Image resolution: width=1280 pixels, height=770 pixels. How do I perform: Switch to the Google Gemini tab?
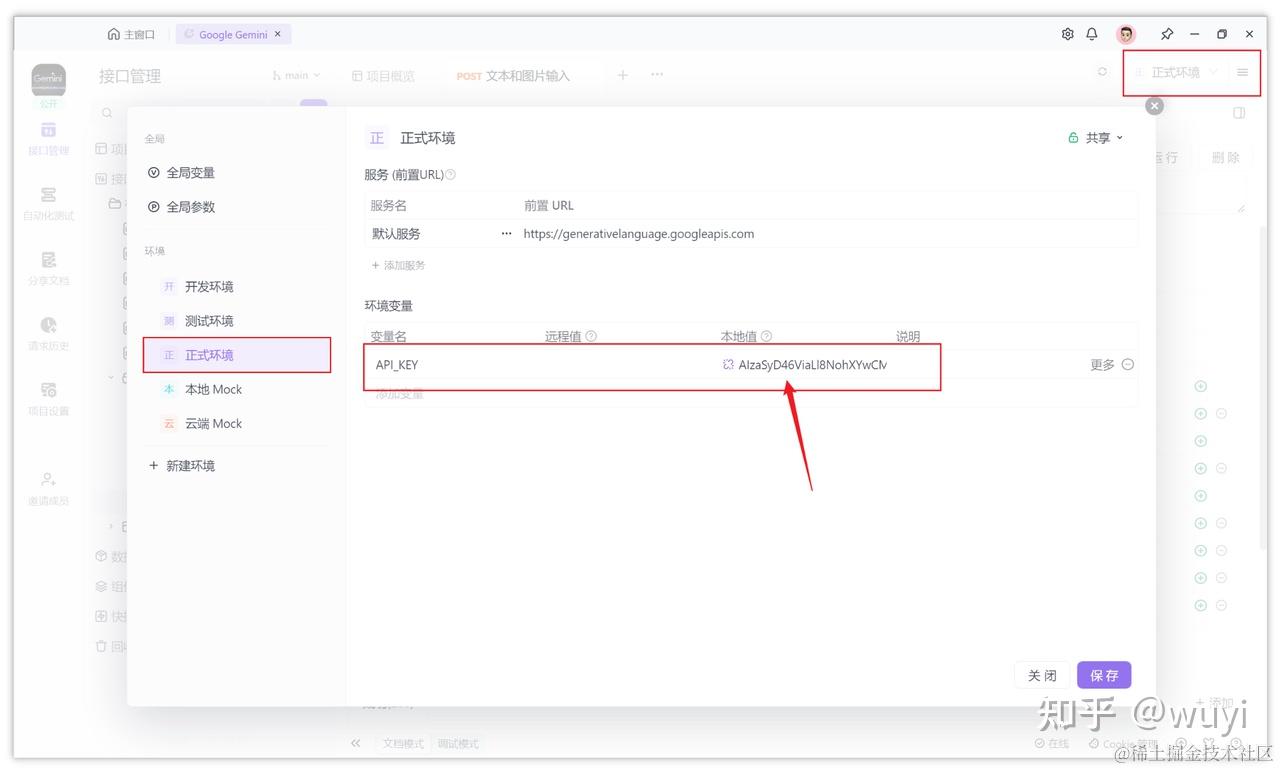[x=232, y=33]
